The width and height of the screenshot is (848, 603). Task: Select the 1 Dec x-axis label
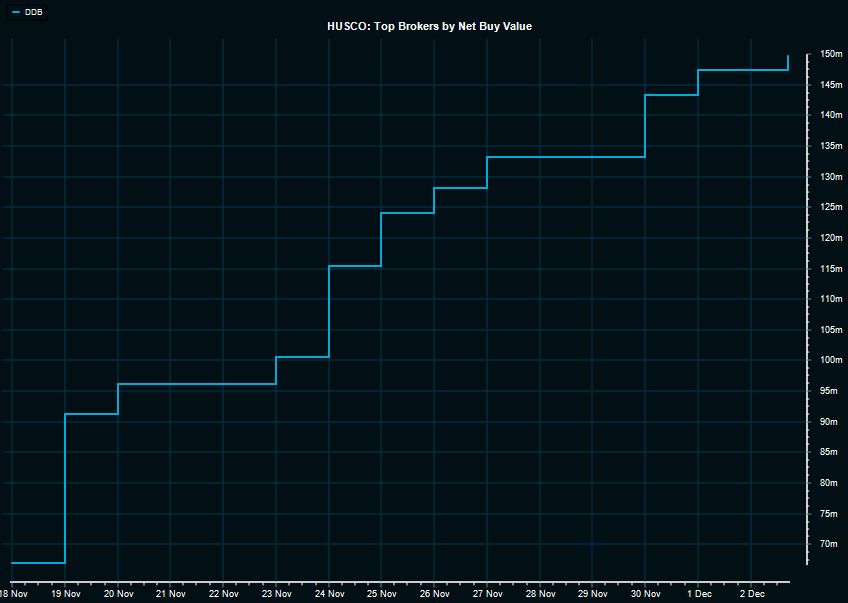coord(699,593)
